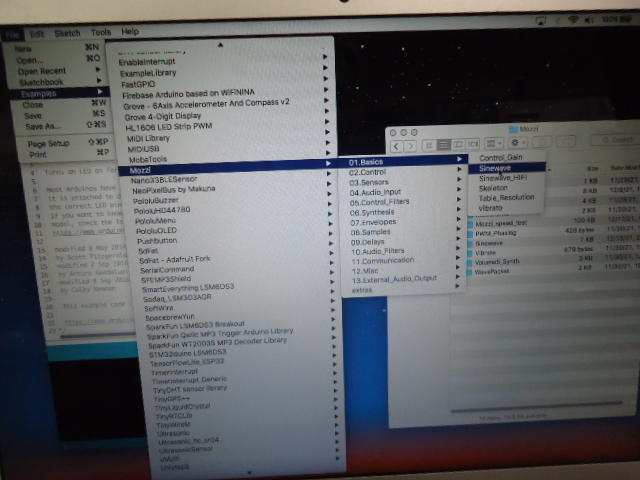Switch Finder to column view

[458, 144]
